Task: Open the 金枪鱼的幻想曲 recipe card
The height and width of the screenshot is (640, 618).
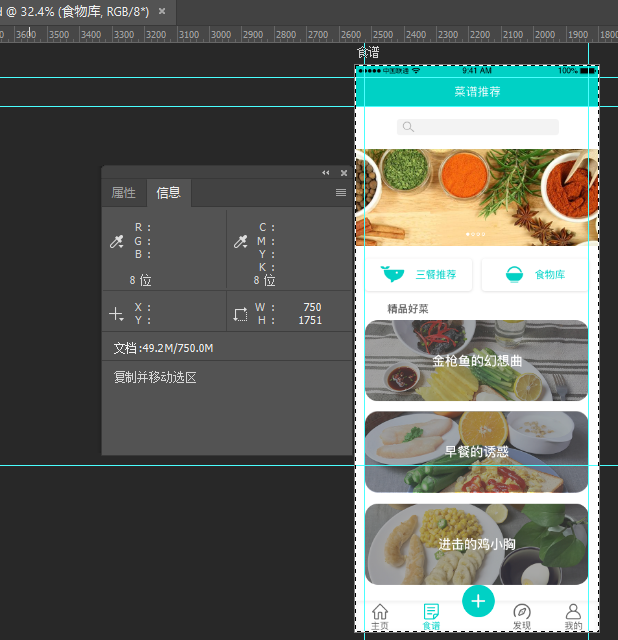Action: pyautogui.click(x=476, y=360)
